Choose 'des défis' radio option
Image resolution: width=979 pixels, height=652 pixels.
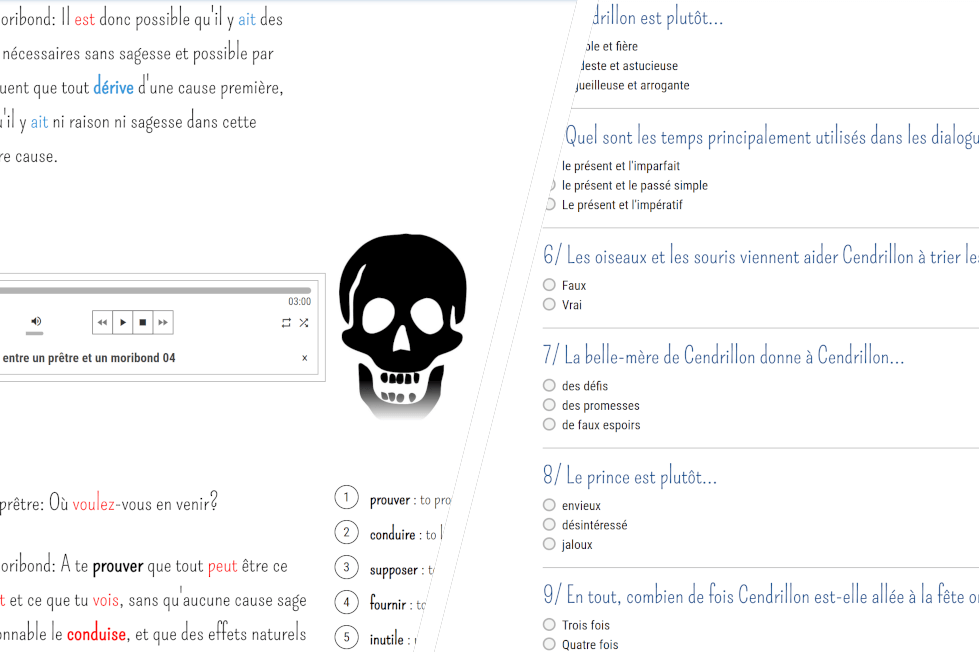(549, 385)
